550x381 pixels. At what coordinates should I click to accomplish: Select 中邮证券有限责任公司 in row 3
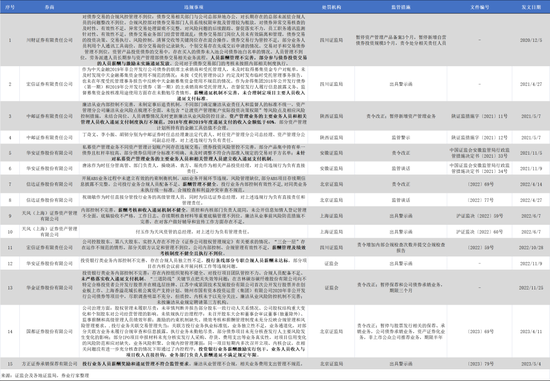point(49,116)
